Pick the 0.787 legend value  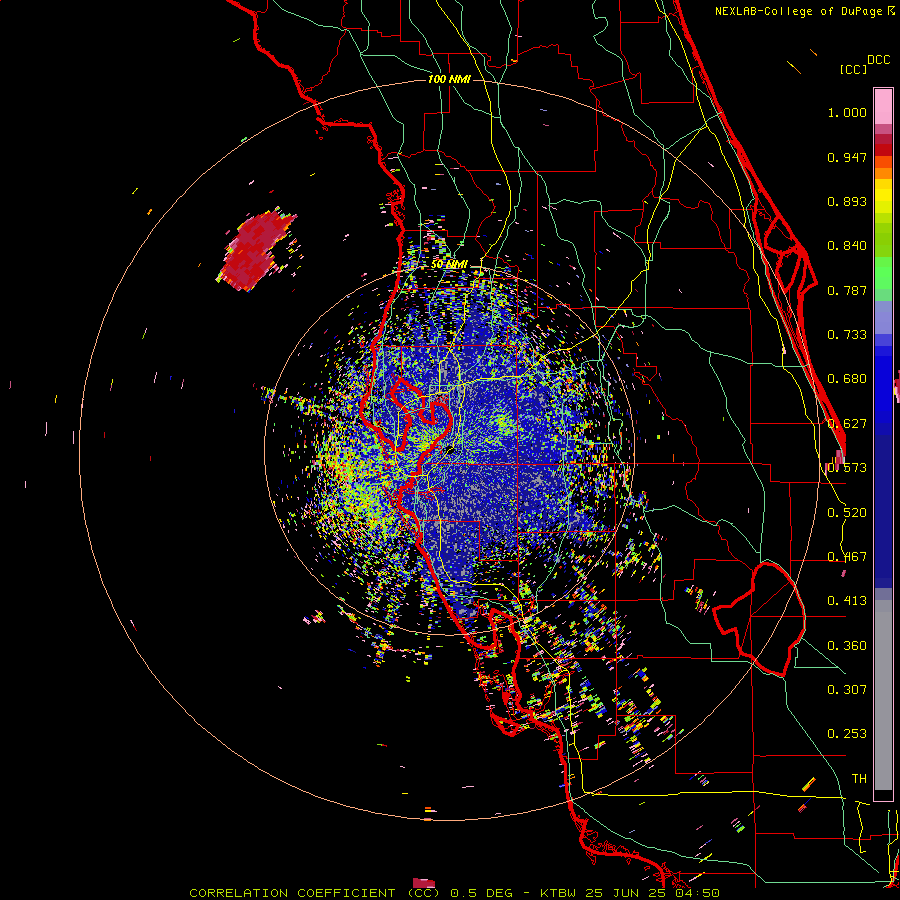click(847, 290)
